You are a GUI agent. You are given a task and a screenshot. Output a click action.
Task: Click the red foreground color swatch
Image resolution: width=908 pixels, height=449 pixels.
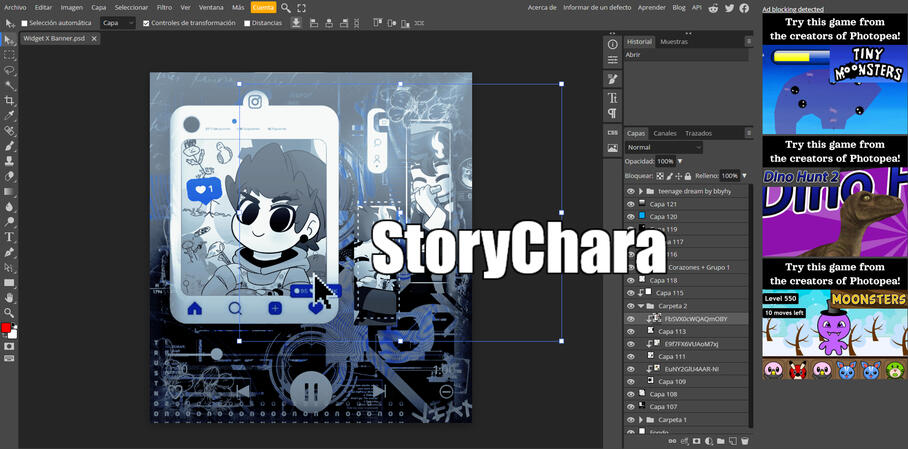pos(6,328)
